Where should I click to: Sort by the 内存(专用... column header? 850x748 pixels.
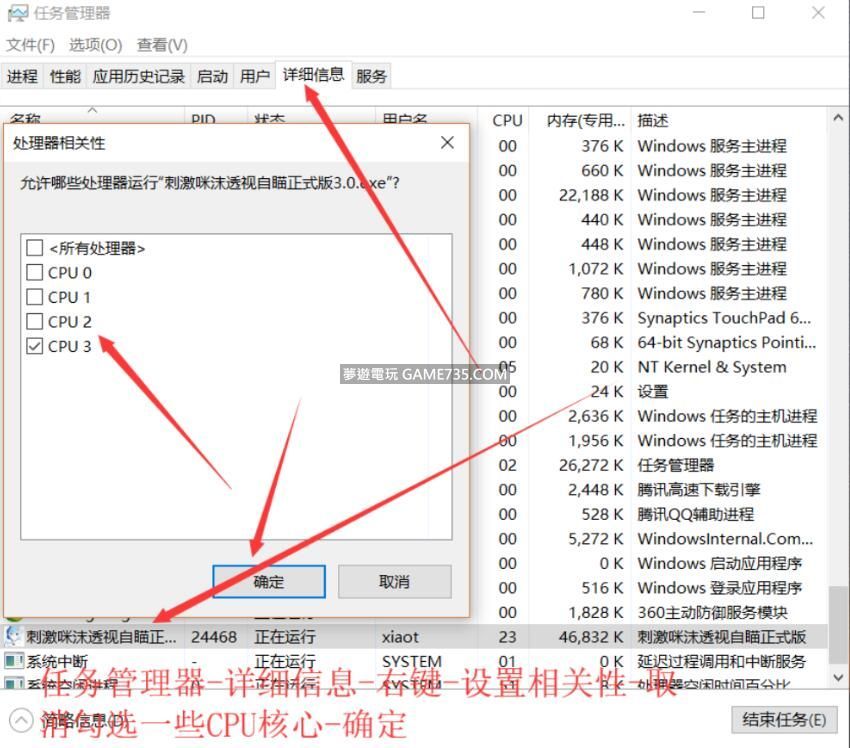click(585, 120)
